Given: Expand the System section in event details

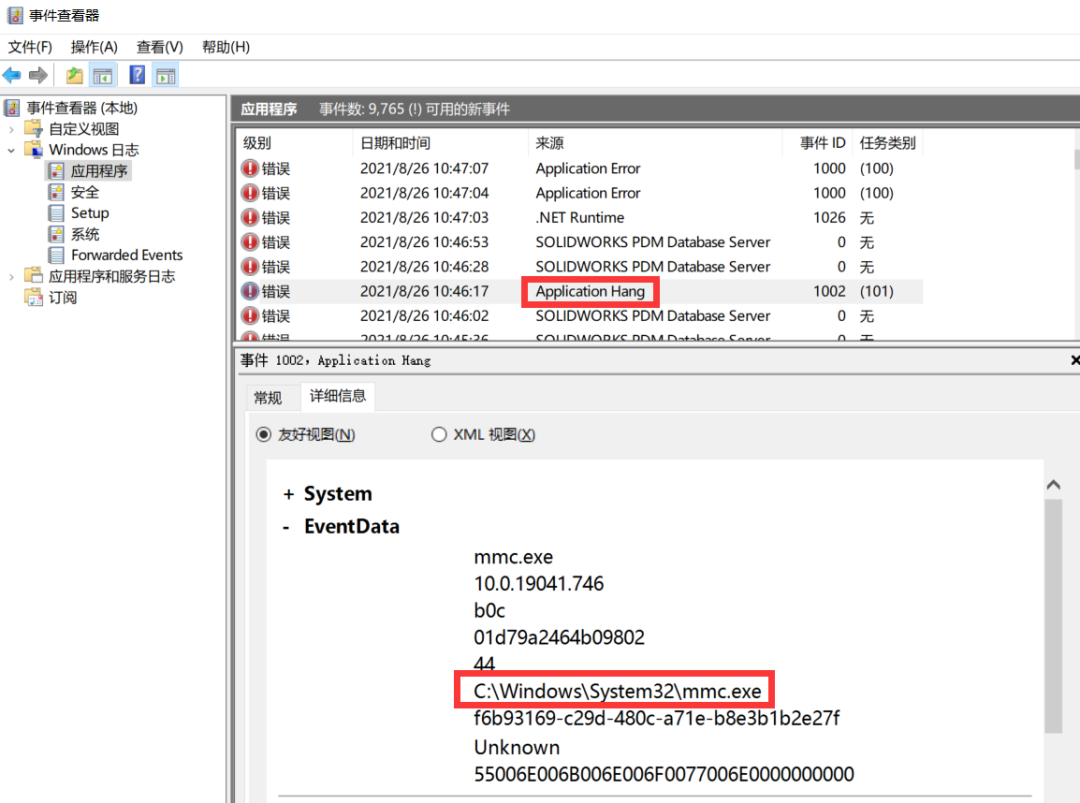Looking at the screenshot, I should click(287, 493).
